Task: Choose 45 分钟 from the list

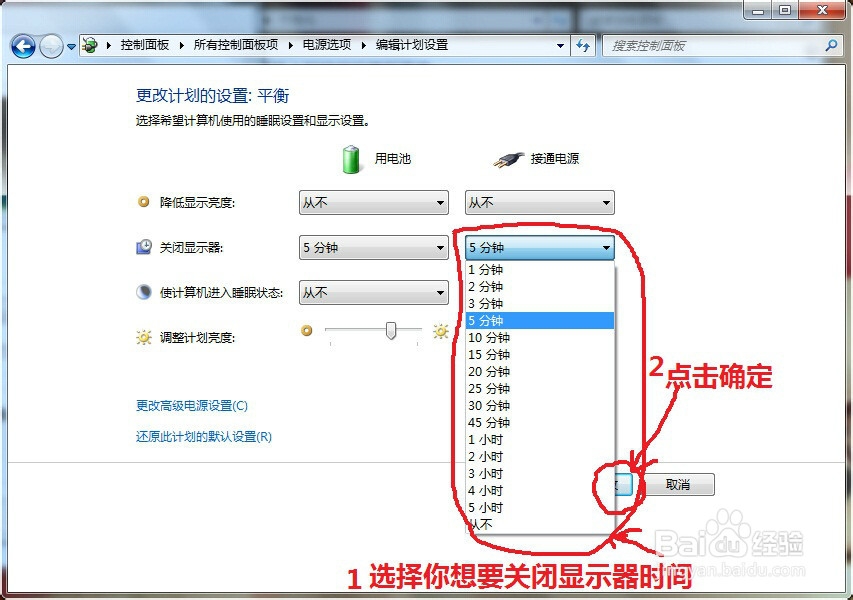Action: [x=540, y=423]
